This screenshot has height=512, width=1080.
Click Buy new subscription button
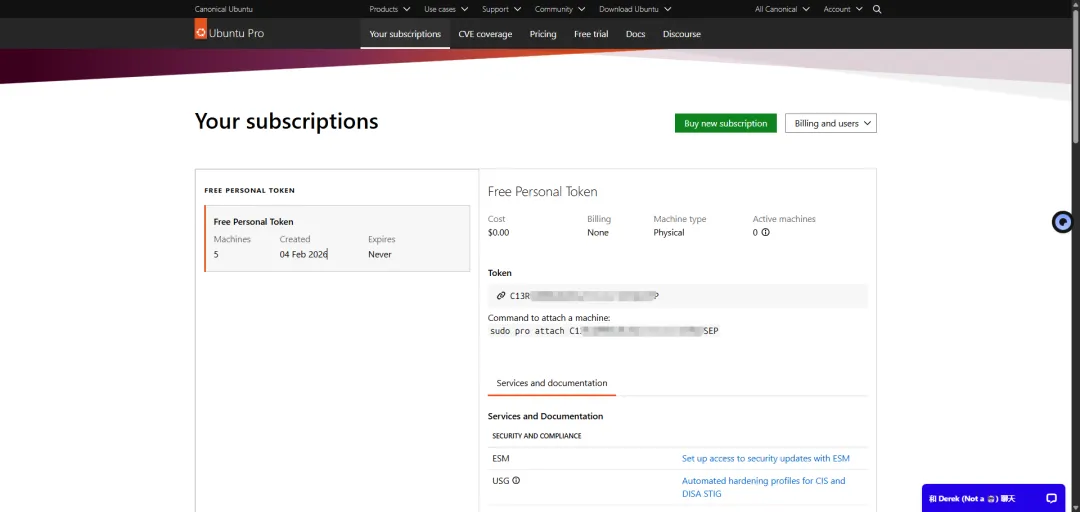[725, 123]
